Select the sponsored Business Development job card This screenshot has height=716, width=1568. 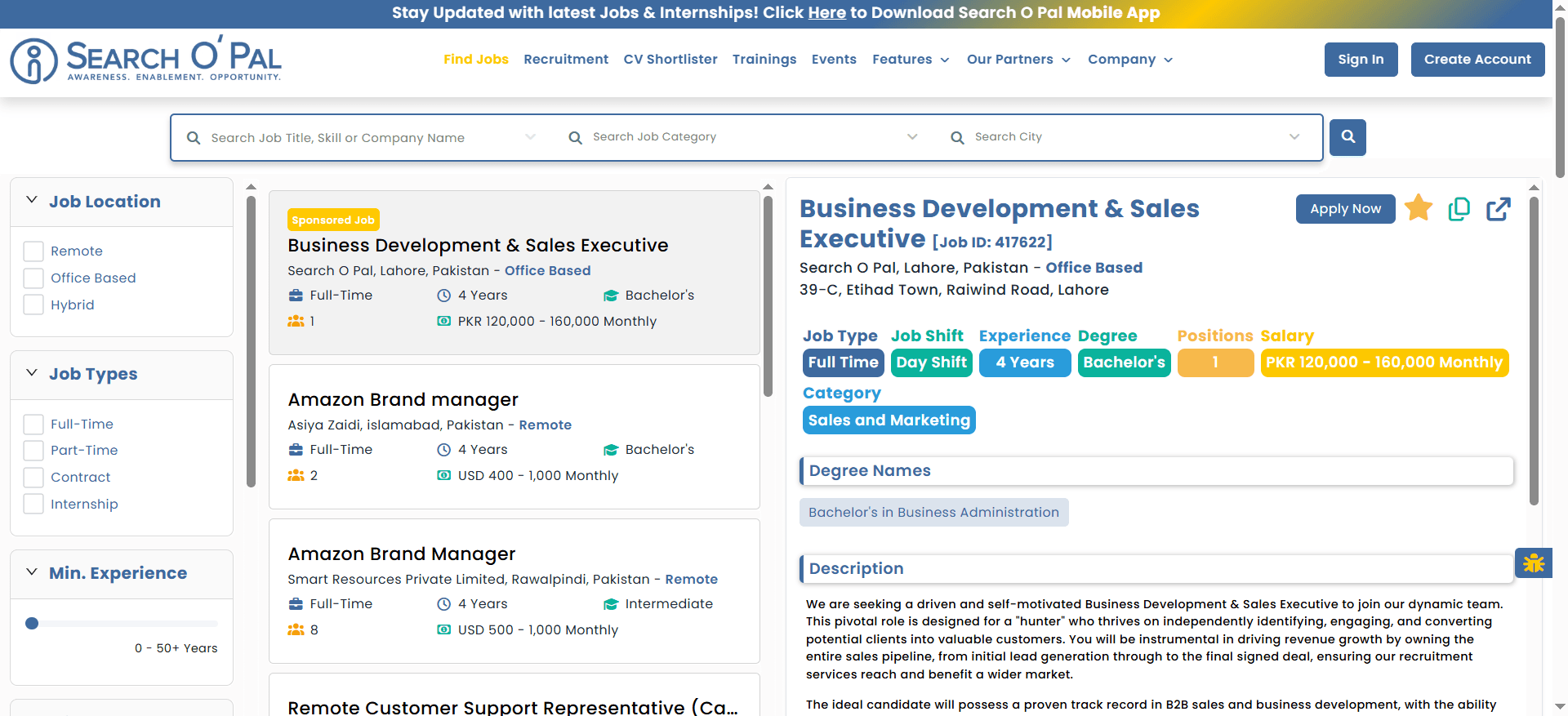(514, 273)
